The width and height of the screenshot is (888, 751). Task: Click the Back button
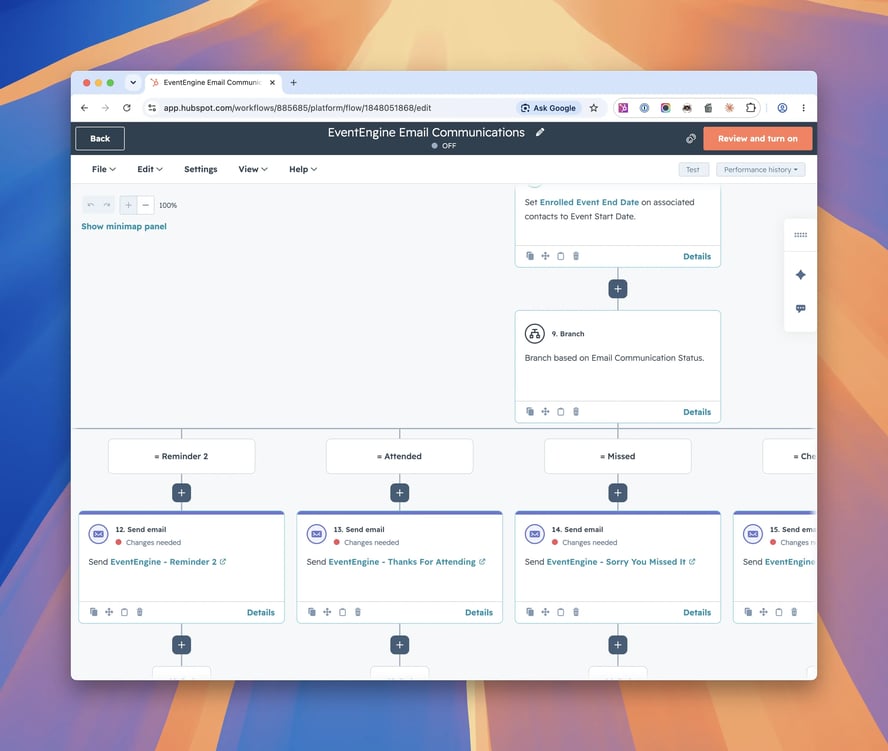pos(100,138)
